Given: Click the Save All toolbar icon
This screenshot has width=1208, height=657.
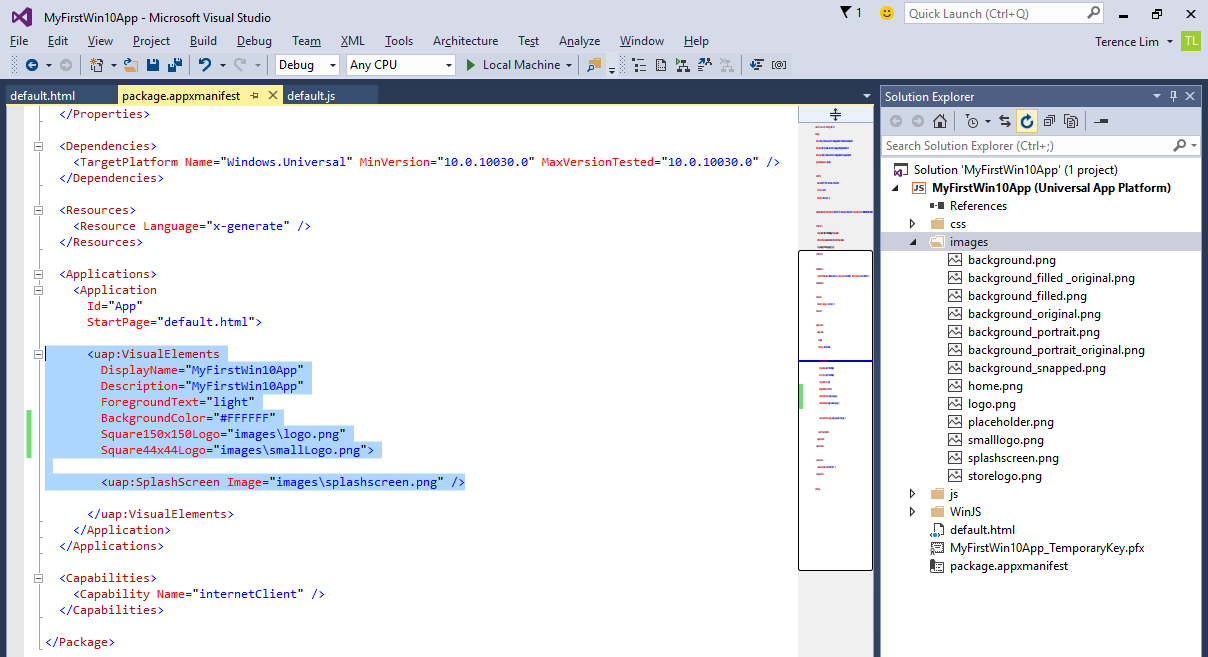Looking at the screenshot, I should [x=174, y=65].
